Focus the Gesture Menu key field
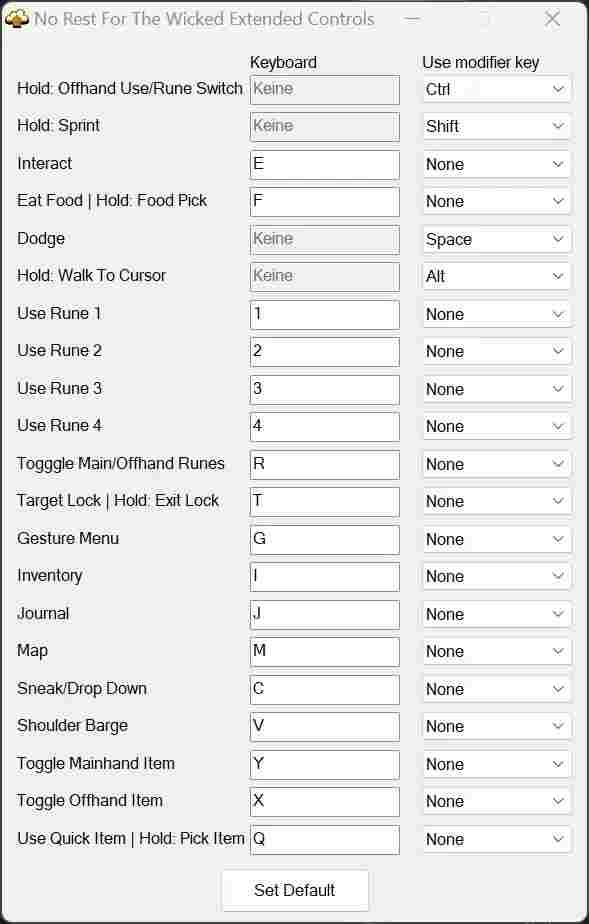Image resolution: width=589 pixels, height=924 pixels. (x=325, y=539)
